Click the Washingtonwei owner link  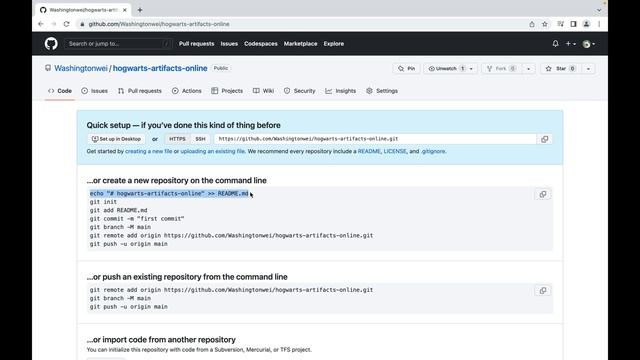coord(81,68)
